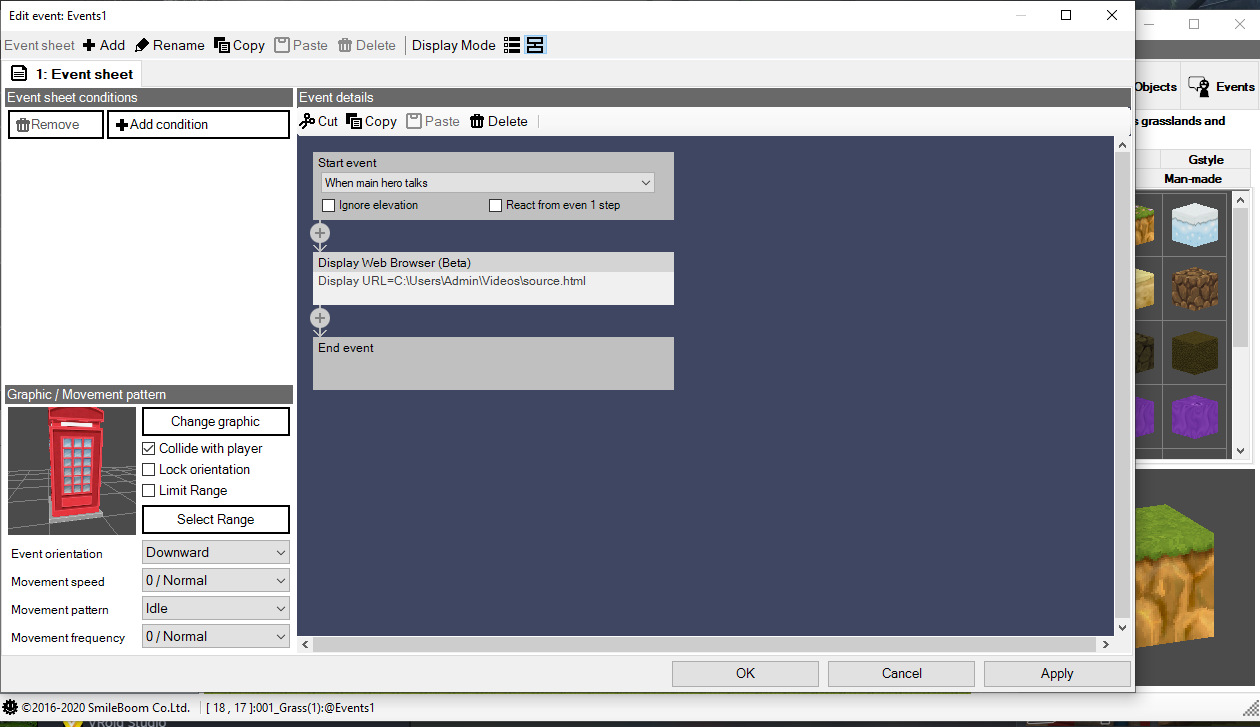Select purple block tile beside the scrollbar
Image resolution: width=1260 pixels, height=727 pixels.
point(1196,417)
